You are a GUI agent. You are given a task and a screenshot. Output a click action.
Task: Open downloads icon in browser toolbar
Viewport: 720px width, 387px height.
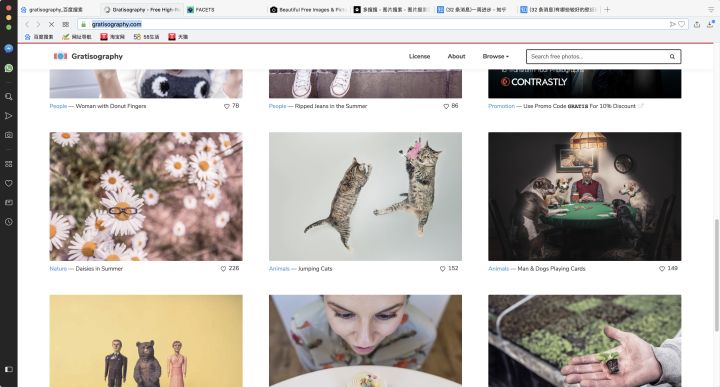tap(710, 24)
